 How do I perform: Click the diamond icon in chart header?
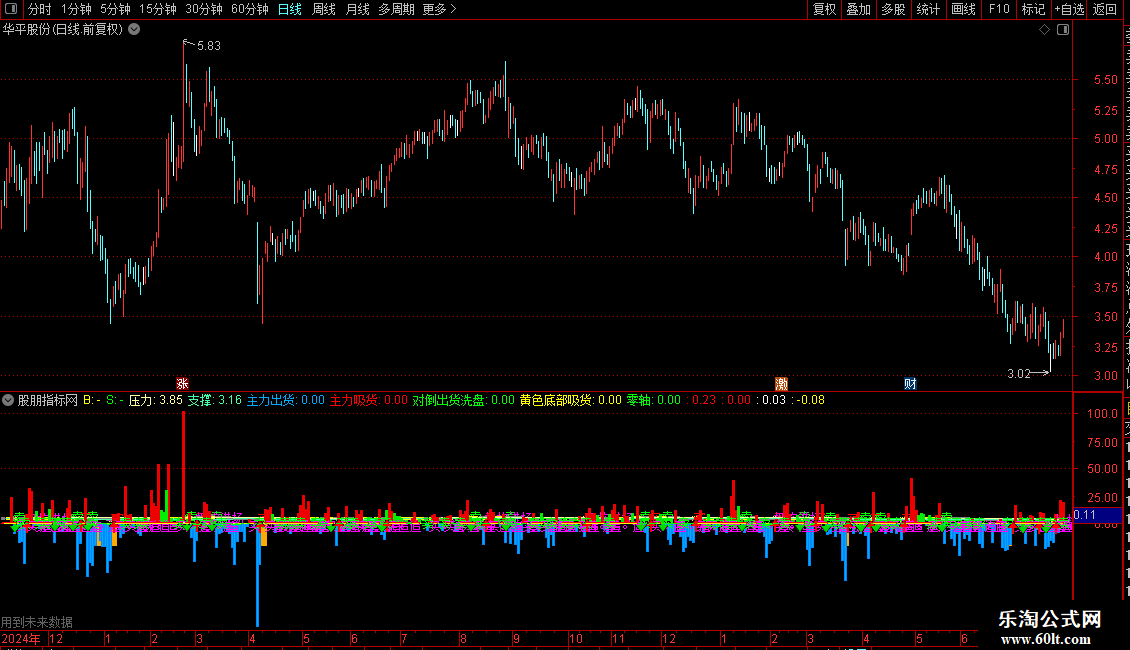1044,30
